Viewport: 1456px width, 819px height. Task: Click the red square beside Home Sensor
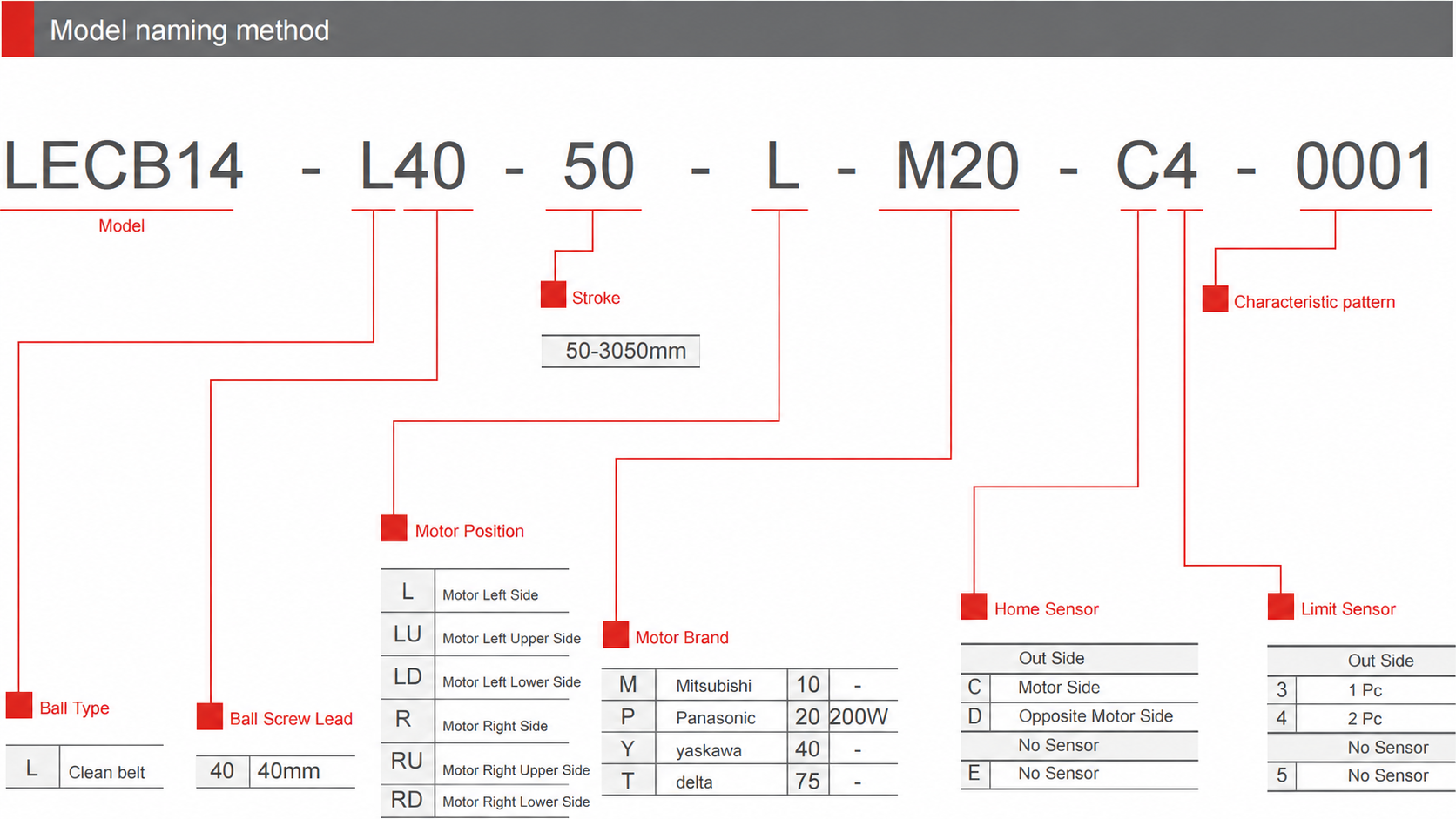[974, 606]
